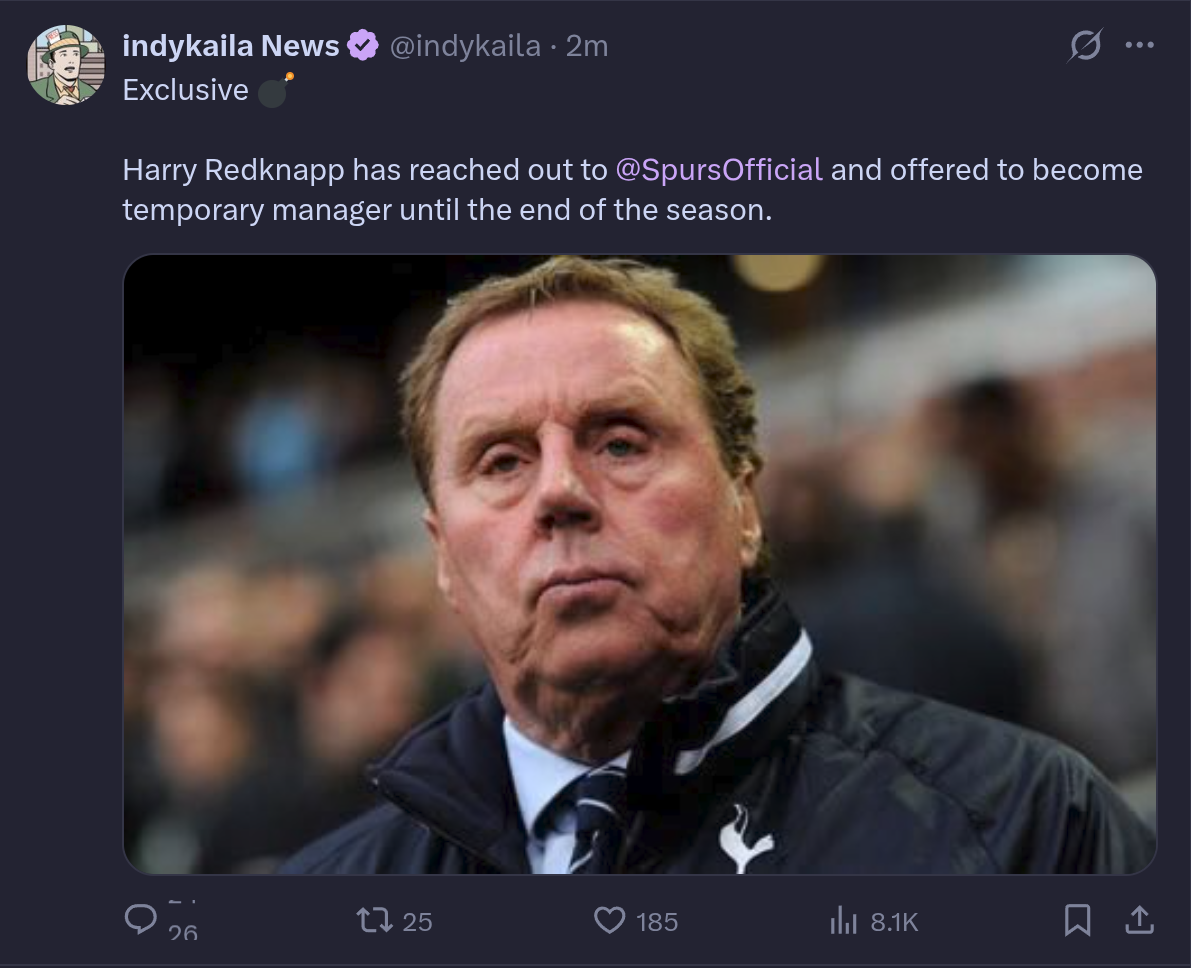Open the three-dot more options menu

(1139, 46)
